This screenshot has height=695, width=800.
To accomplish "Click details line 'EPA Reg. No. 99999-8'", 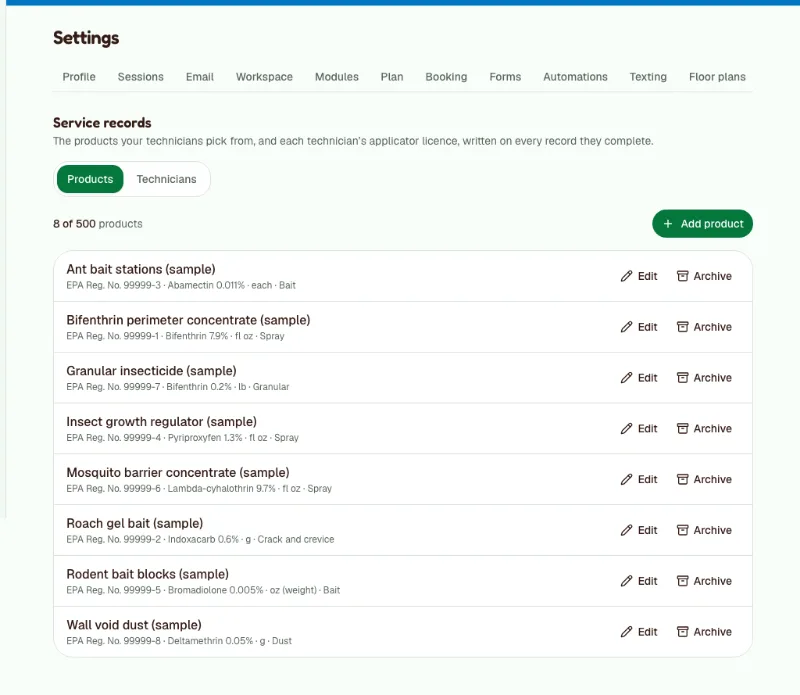I will click(x=179, y=641).
